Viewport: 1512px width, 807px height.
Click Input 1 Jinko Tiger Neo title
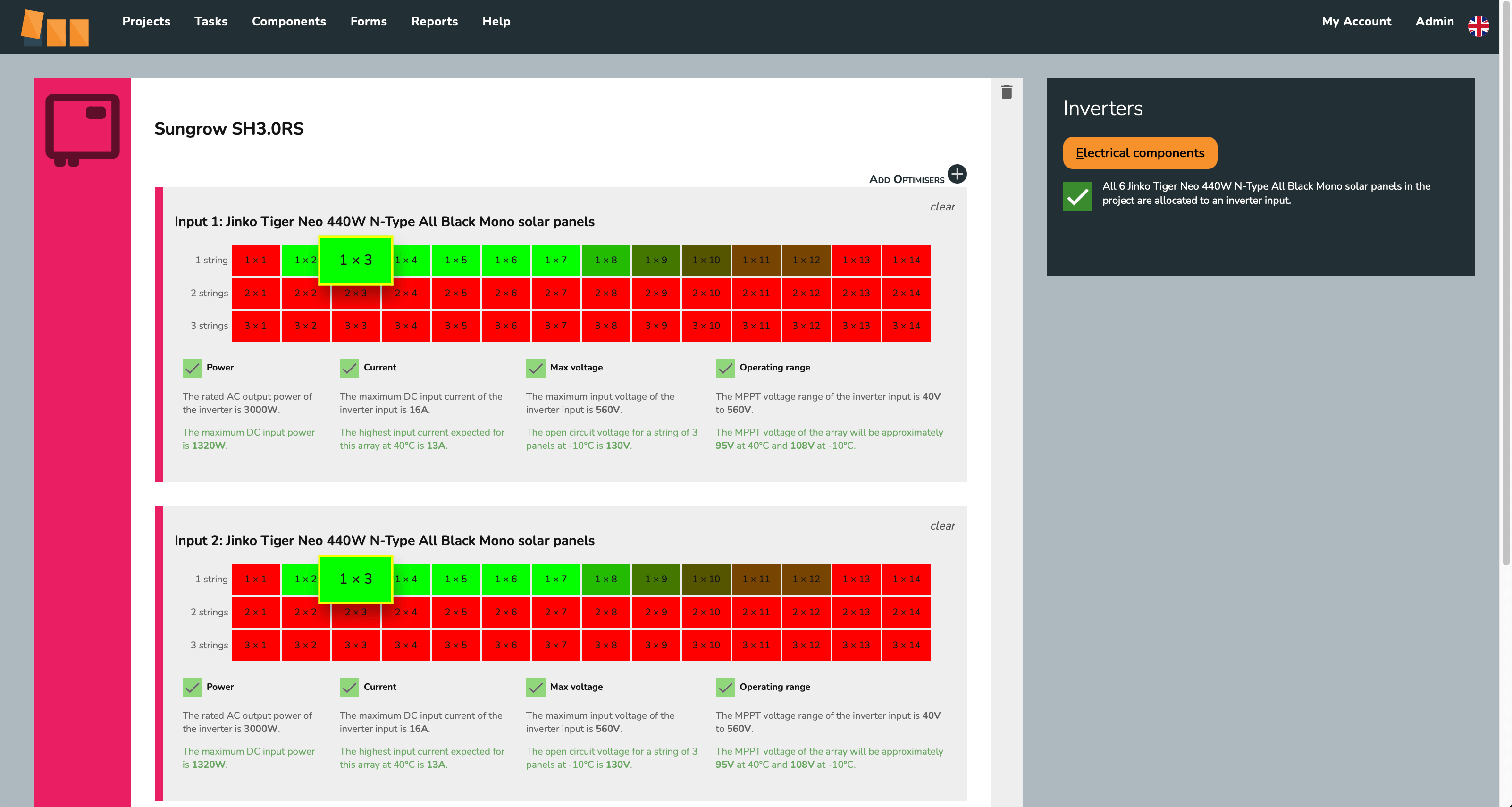coord(385,221)
